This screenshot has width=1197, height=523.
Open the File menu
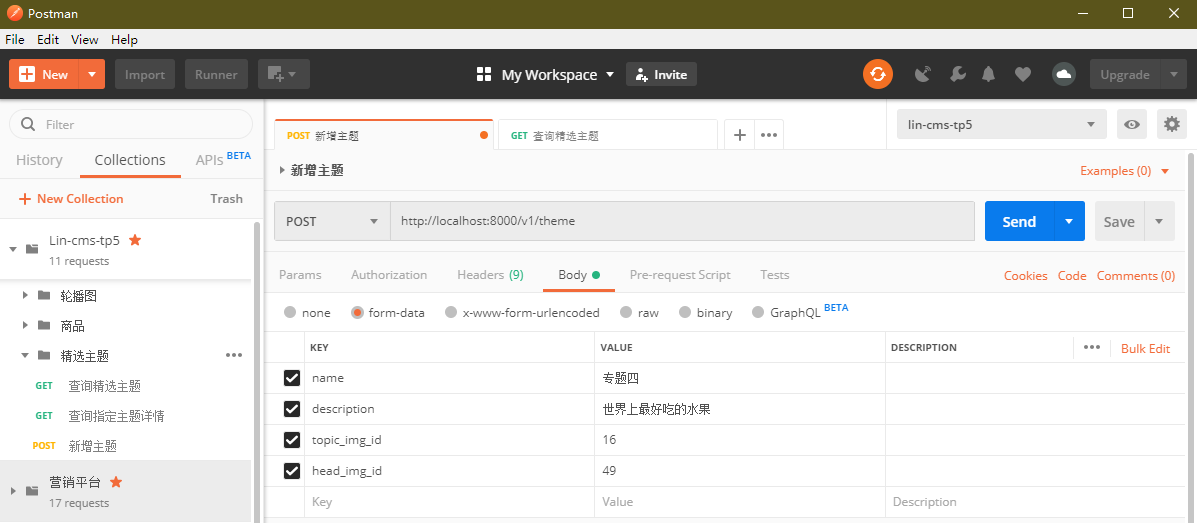pos(15,40)
